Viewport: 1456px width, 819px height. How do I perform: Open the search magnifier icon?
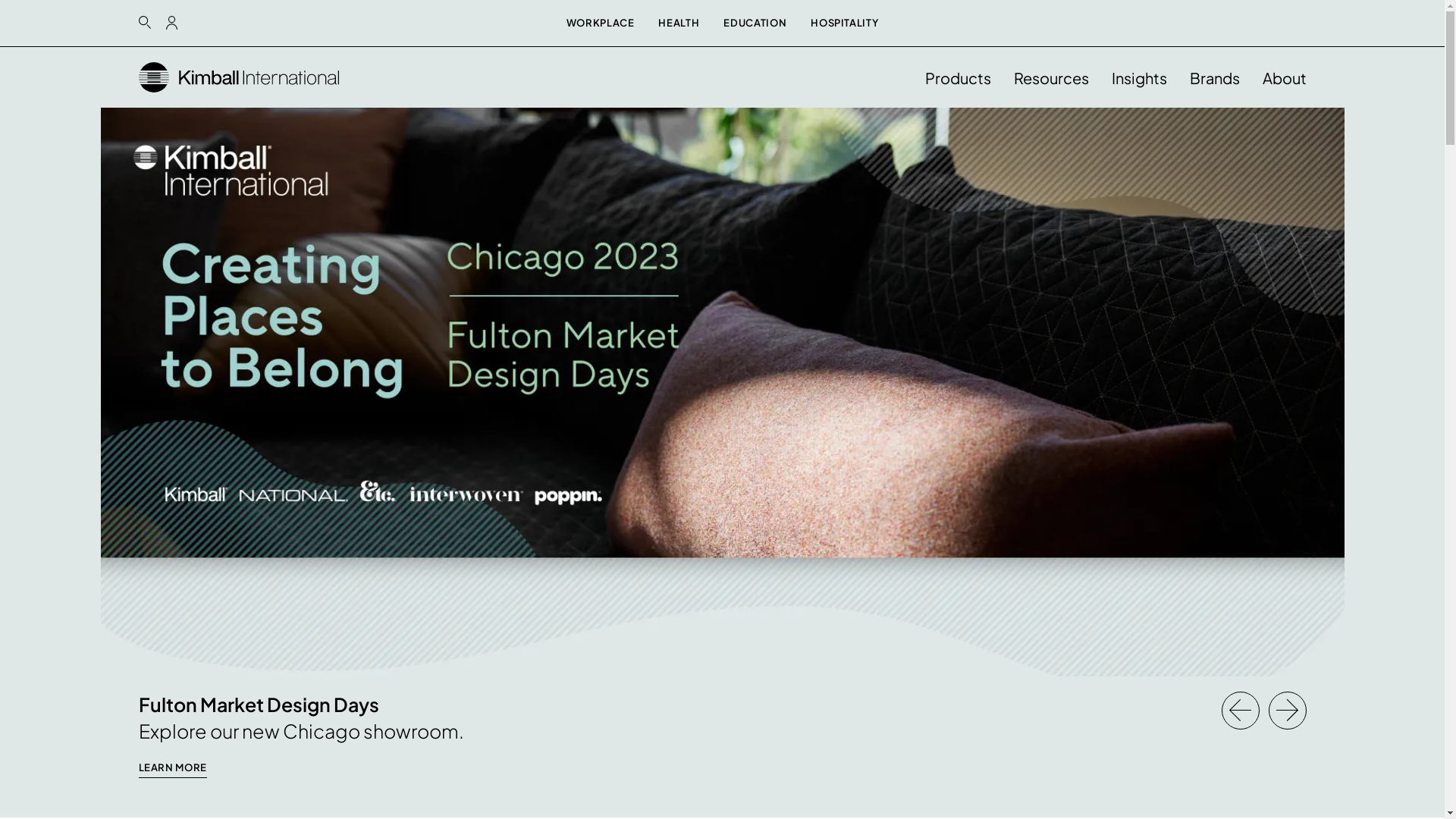pyautogui.click(x=145, y=23)
